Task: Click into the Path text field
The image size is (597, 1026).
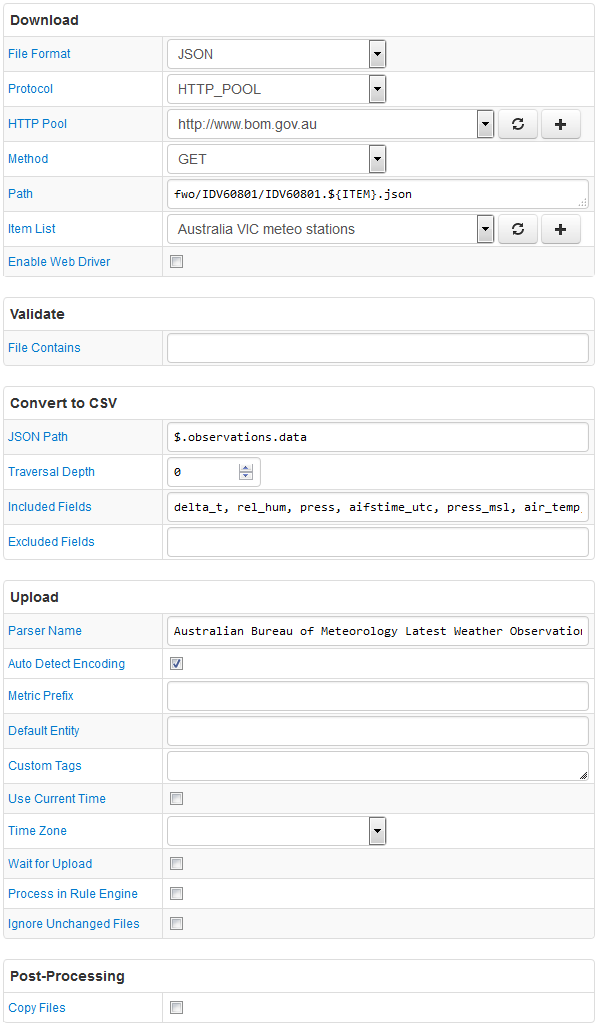Action: pyautogui.click(x=378, y=194)
